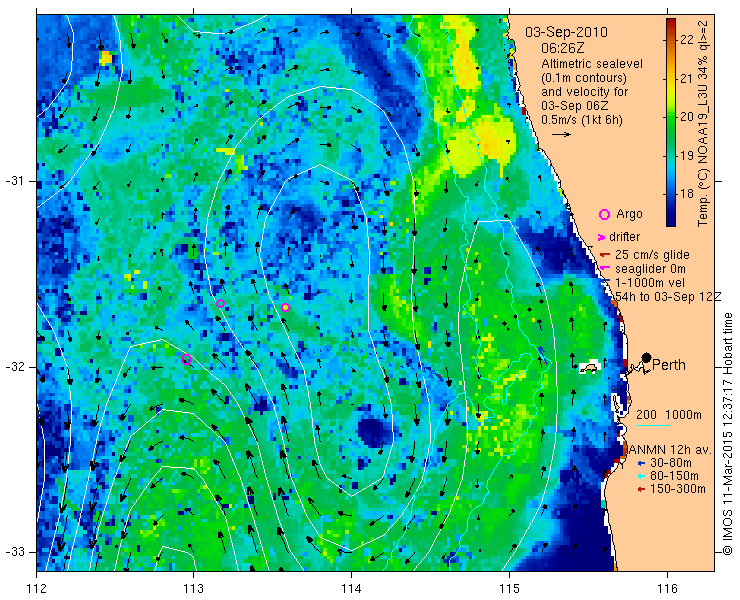Click the 0.5m/s velocity scale arrow

(x=561, y=135)
